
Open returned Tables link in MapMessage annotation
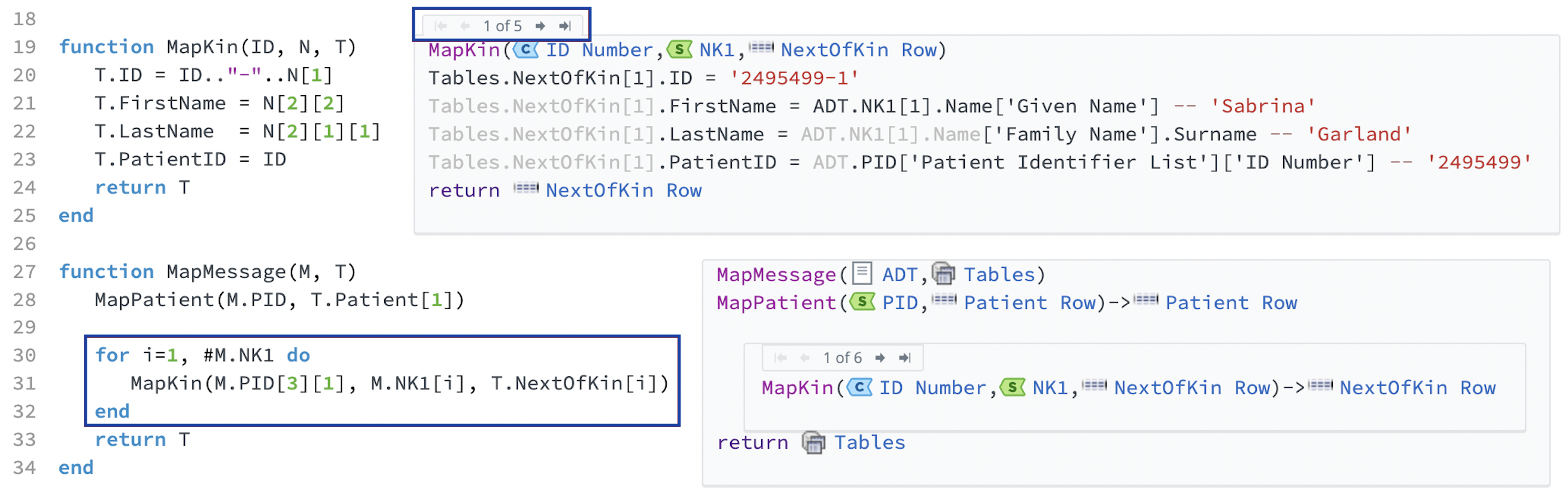click(x=868, y=443)
